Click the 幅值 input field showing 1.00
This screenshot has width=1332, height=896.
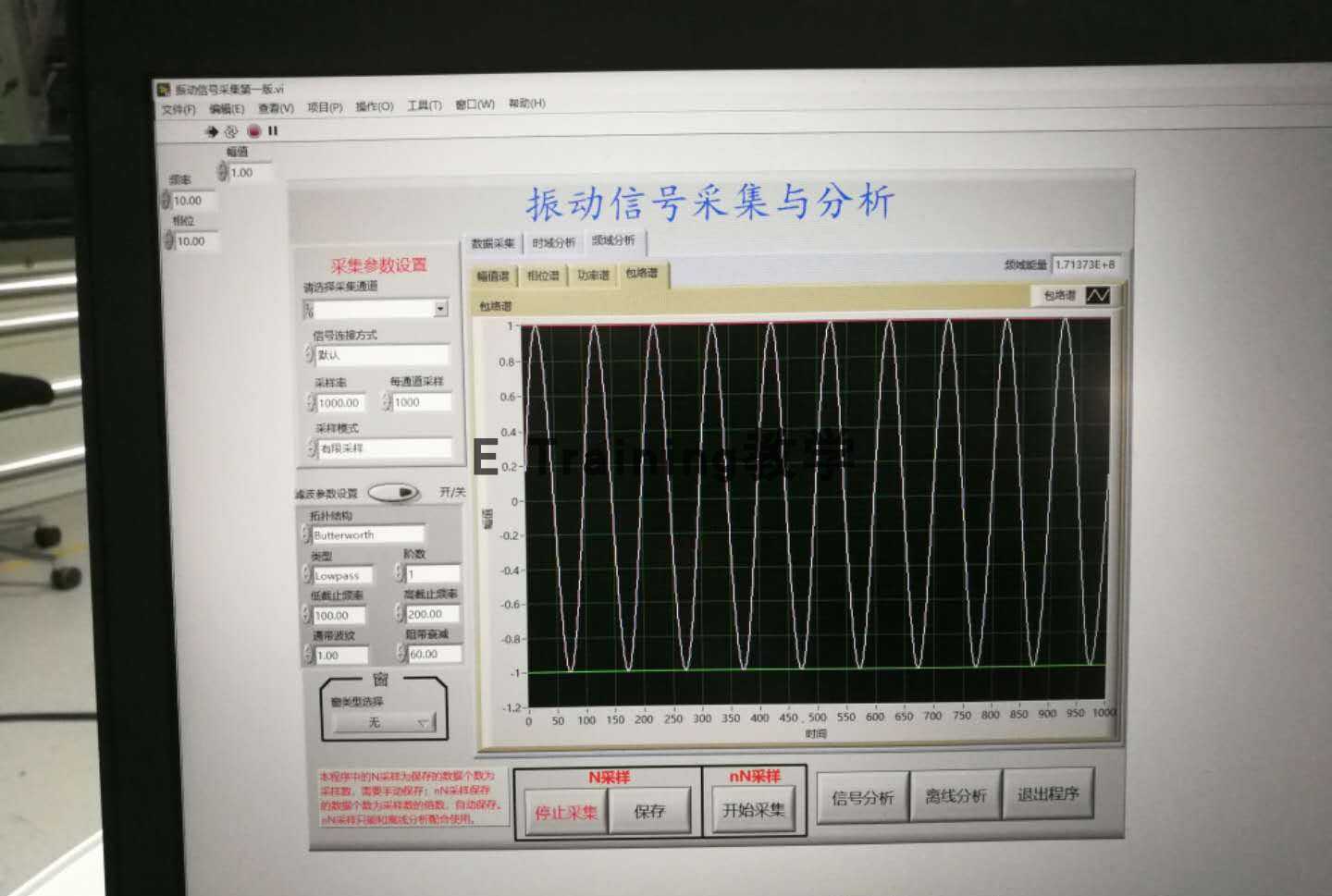click(x=250, y=173)
